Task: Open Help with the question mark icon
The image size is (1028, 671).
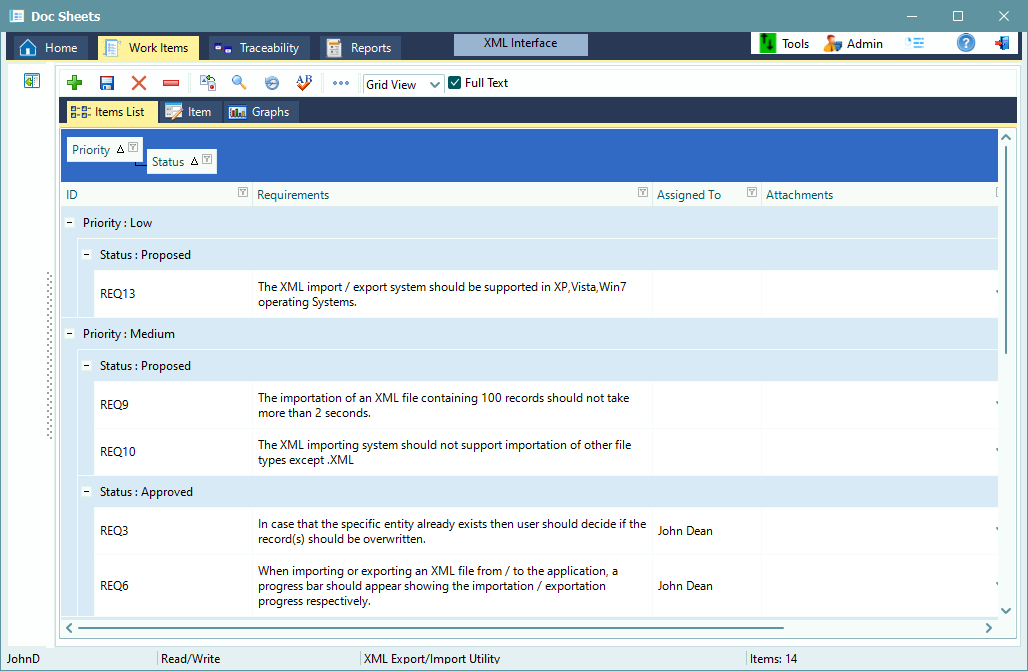Action: (965, 43)
